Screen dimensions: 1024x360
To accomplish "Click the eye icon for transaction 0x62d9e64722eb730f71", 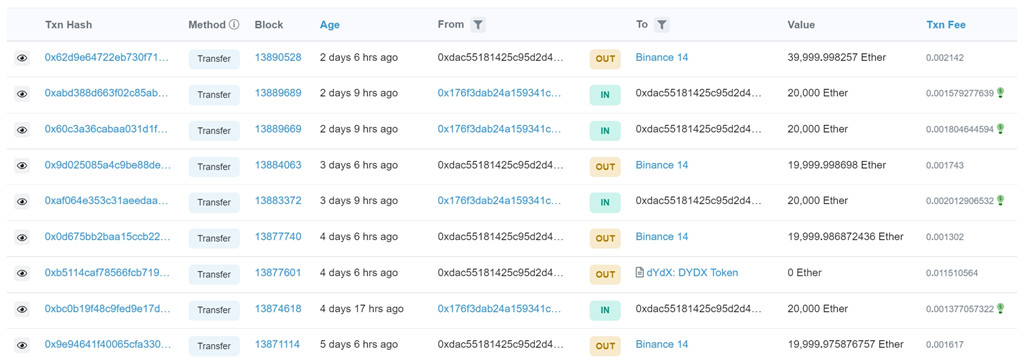I will (22, 58).
